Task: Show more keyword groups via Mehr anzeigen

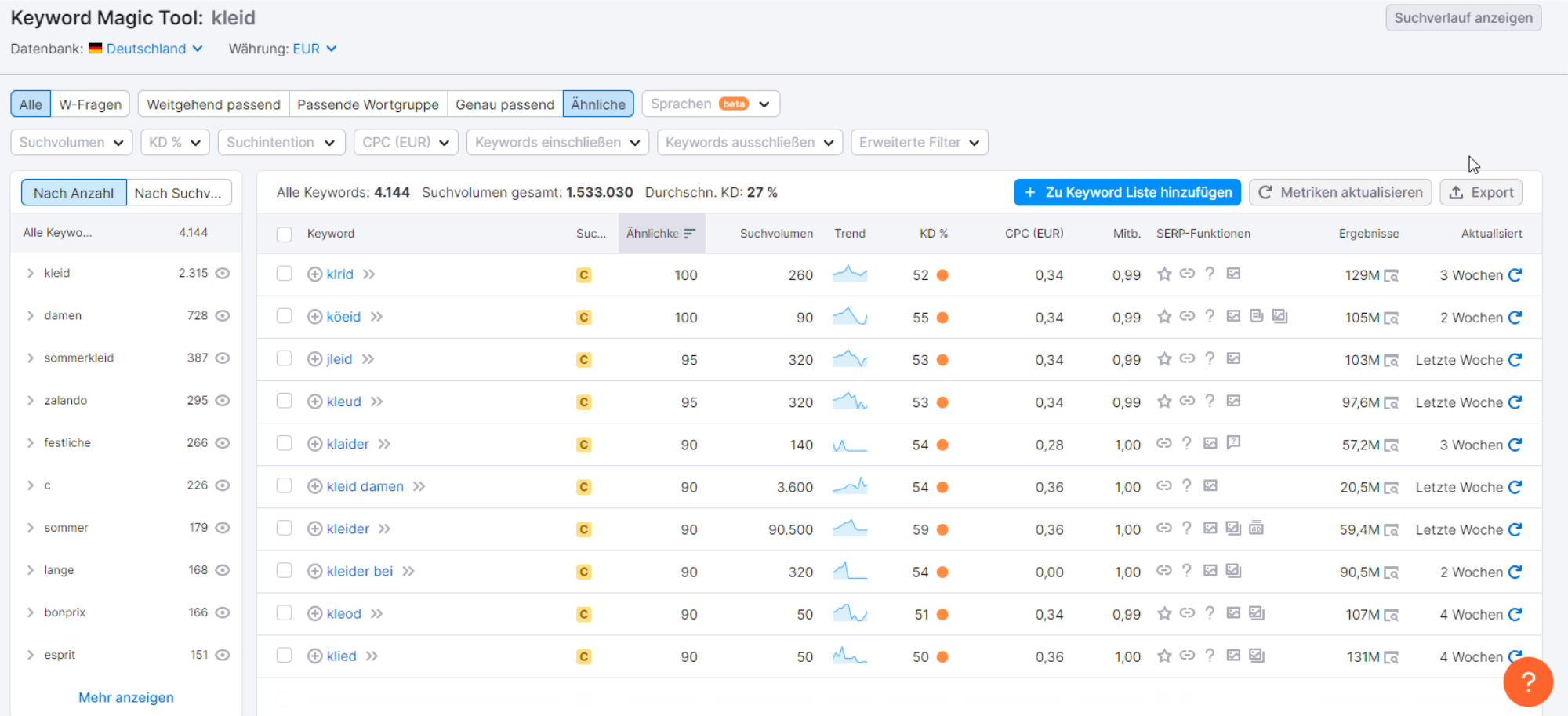Action: pyautogui.click(x=125, y=697)
